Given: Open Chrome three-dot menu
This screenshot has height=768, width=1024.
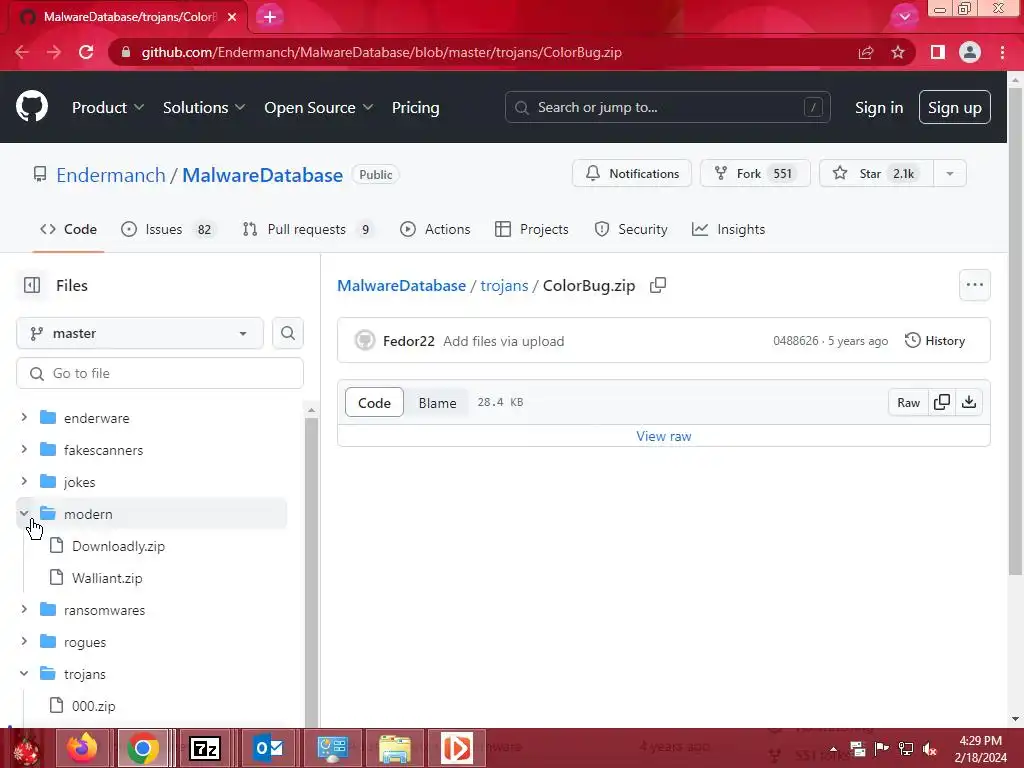Looking at the screenshot, I should click(1002, 52).
